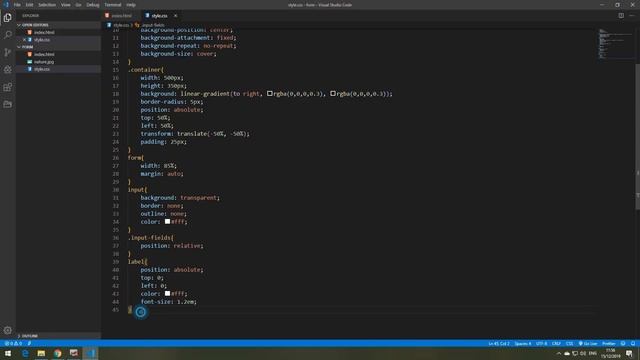Click the code minimap preview
Viewport: 640px width, 360px height.
pos(616,44)
